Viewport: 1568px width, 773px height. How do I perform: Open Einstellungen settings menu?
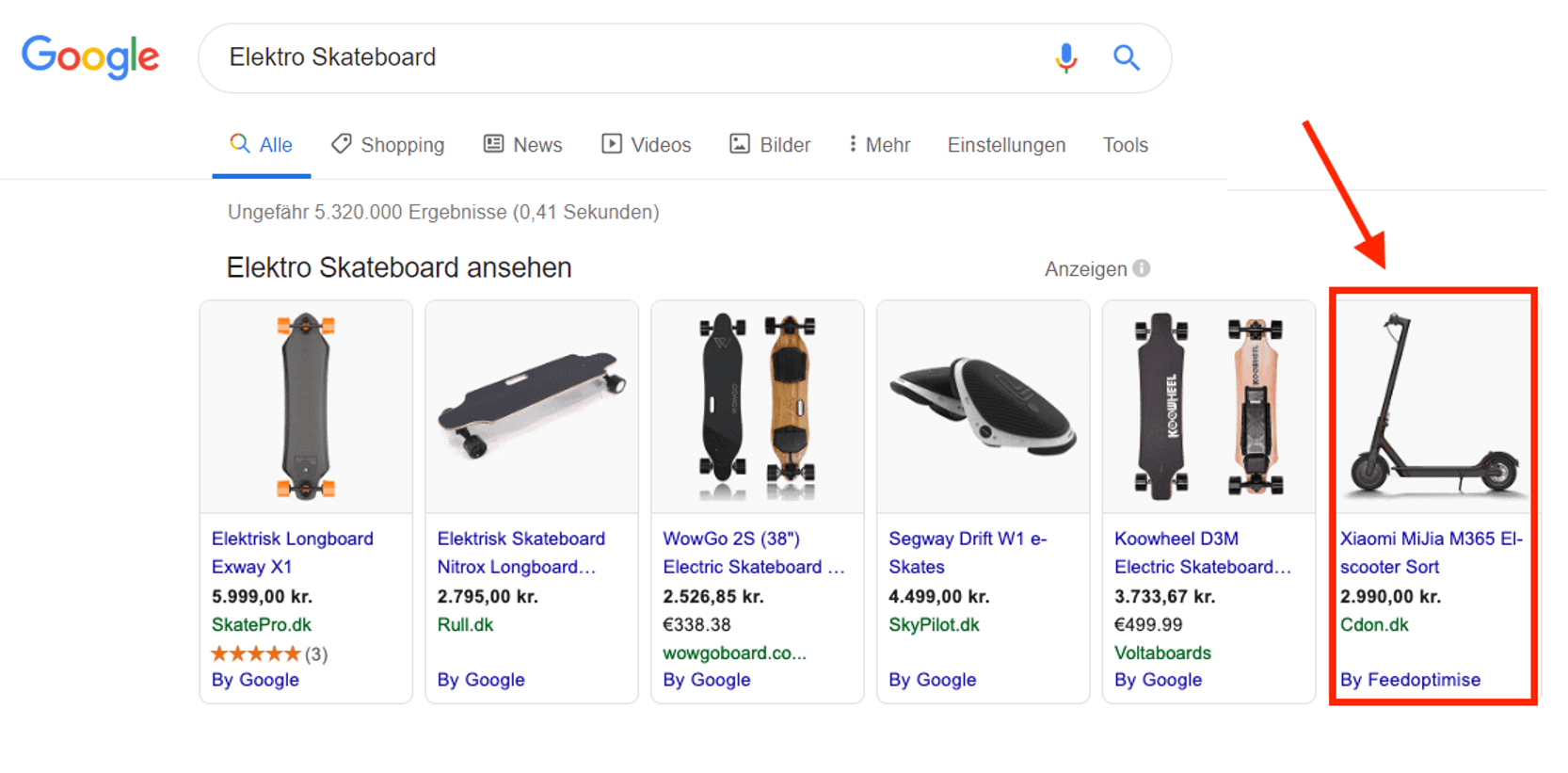pyautogui.click(x=1006, y=145)
